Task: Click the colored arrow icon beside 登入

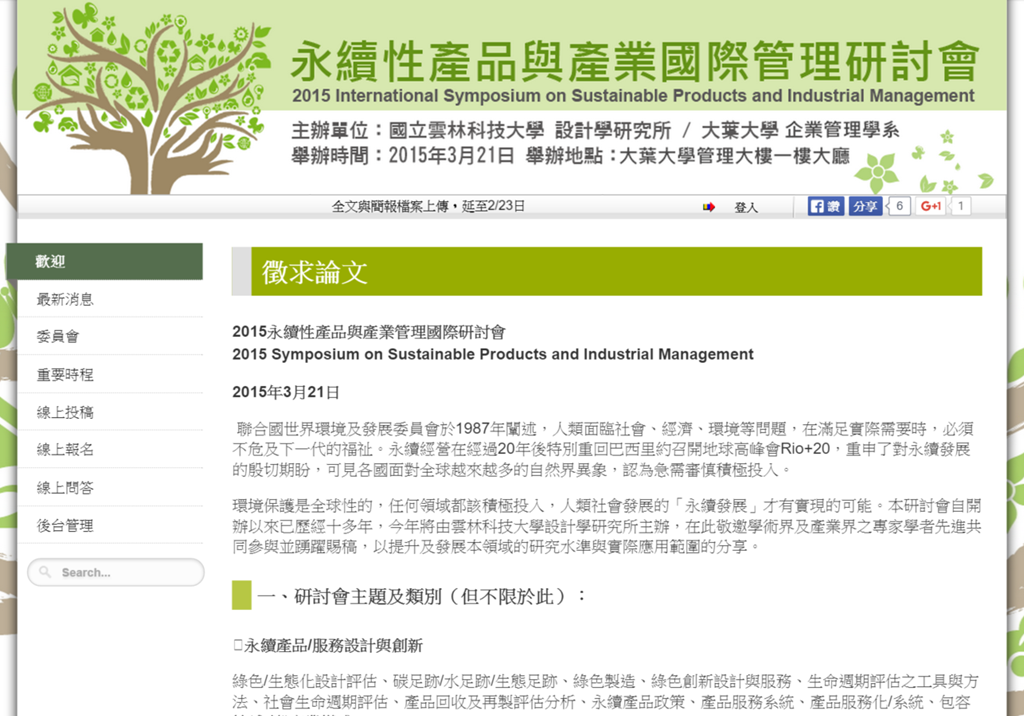Action: point(709,207)
